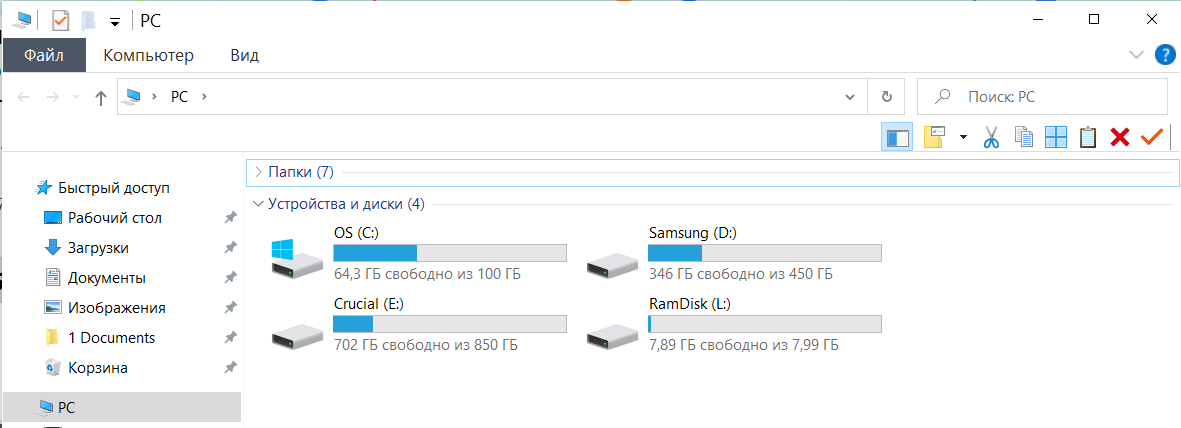Click the blue four-squares view icon
Viewport: 1181px width, 428px height.
click(x=1056, y=137)
